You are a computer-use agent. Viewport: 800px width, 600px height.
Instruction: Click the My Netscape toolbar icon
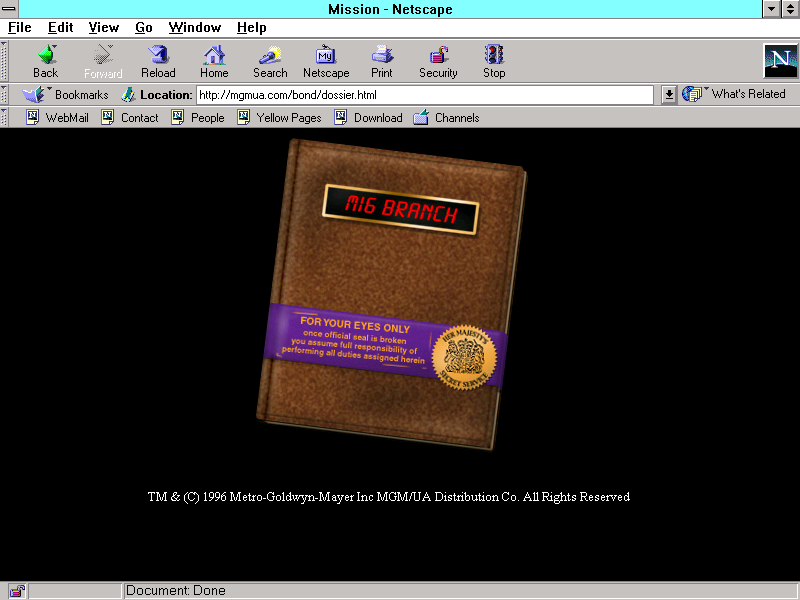326,55
